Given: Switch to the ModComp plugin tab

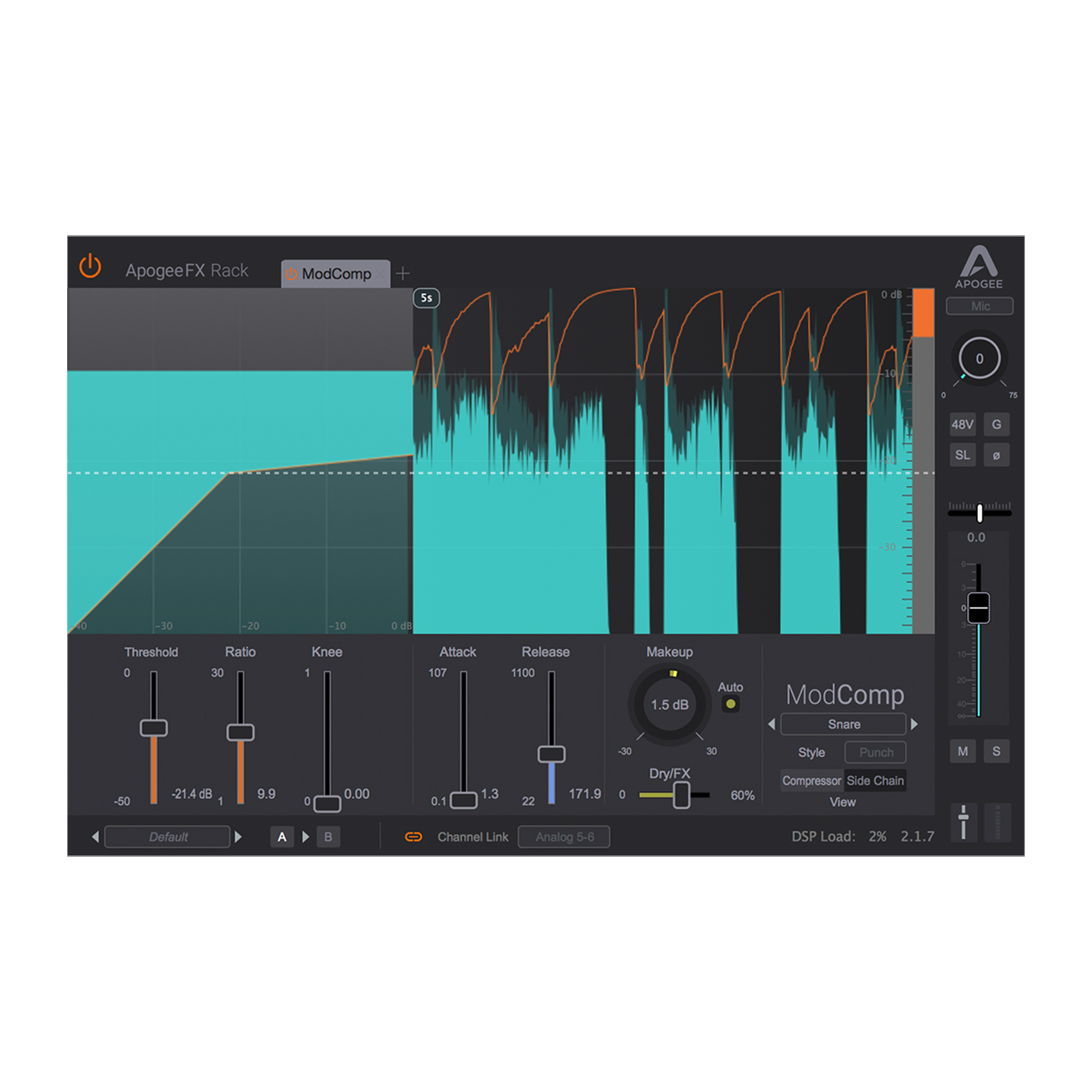Looking at the screenshot, I should tap(336, 274).
